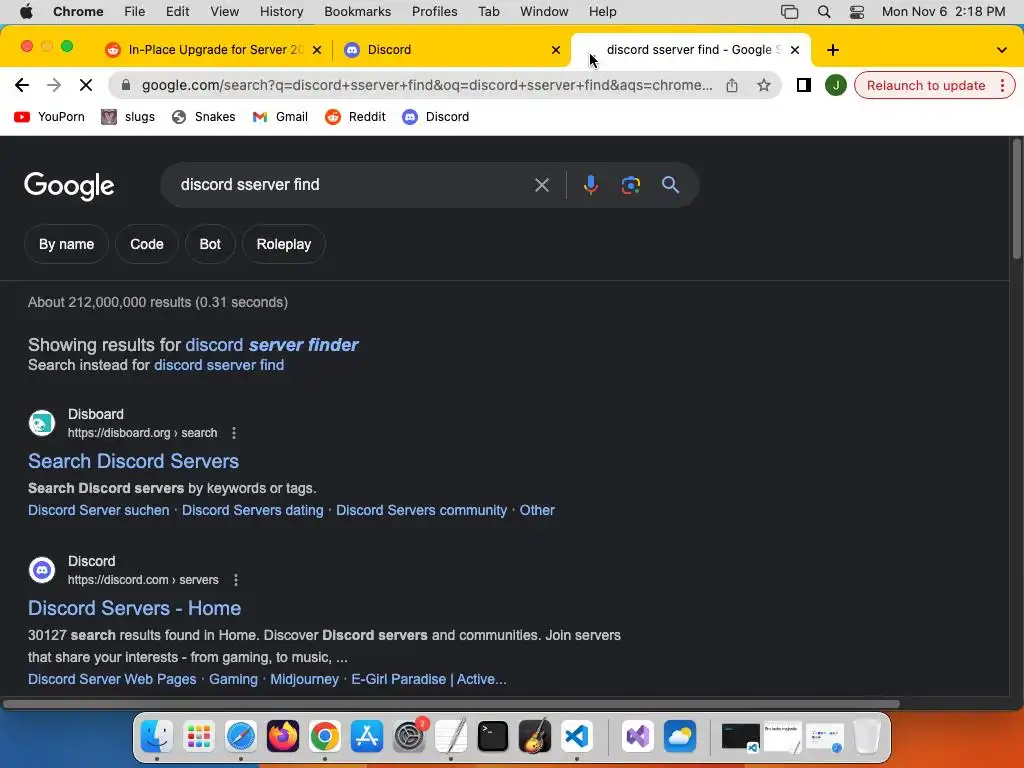Open the Tab menu
Image resolution: width=1024 pixels, height=768 pixels.
click(488, 12)
